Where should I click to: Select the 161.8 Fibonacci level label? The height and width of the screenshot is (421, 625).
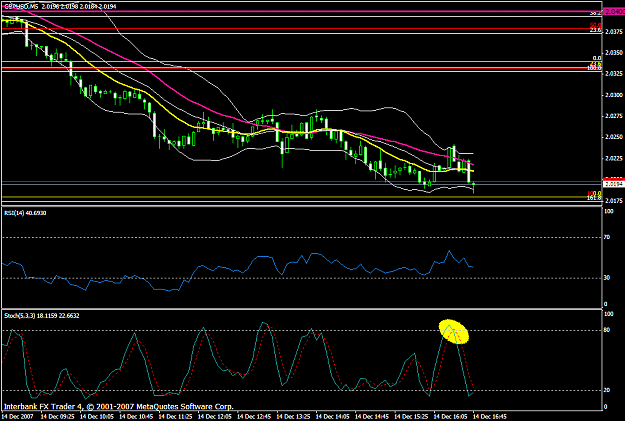tap(594, 198)
